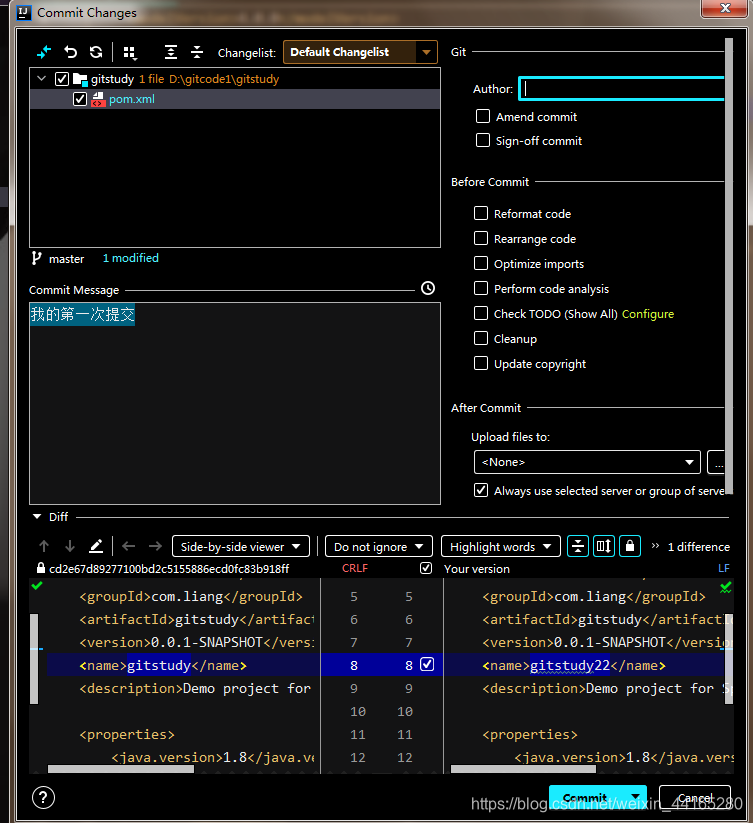Click the CRLF line separator label
The width and height of the screenshot is (753, 823).
point(355,568)
